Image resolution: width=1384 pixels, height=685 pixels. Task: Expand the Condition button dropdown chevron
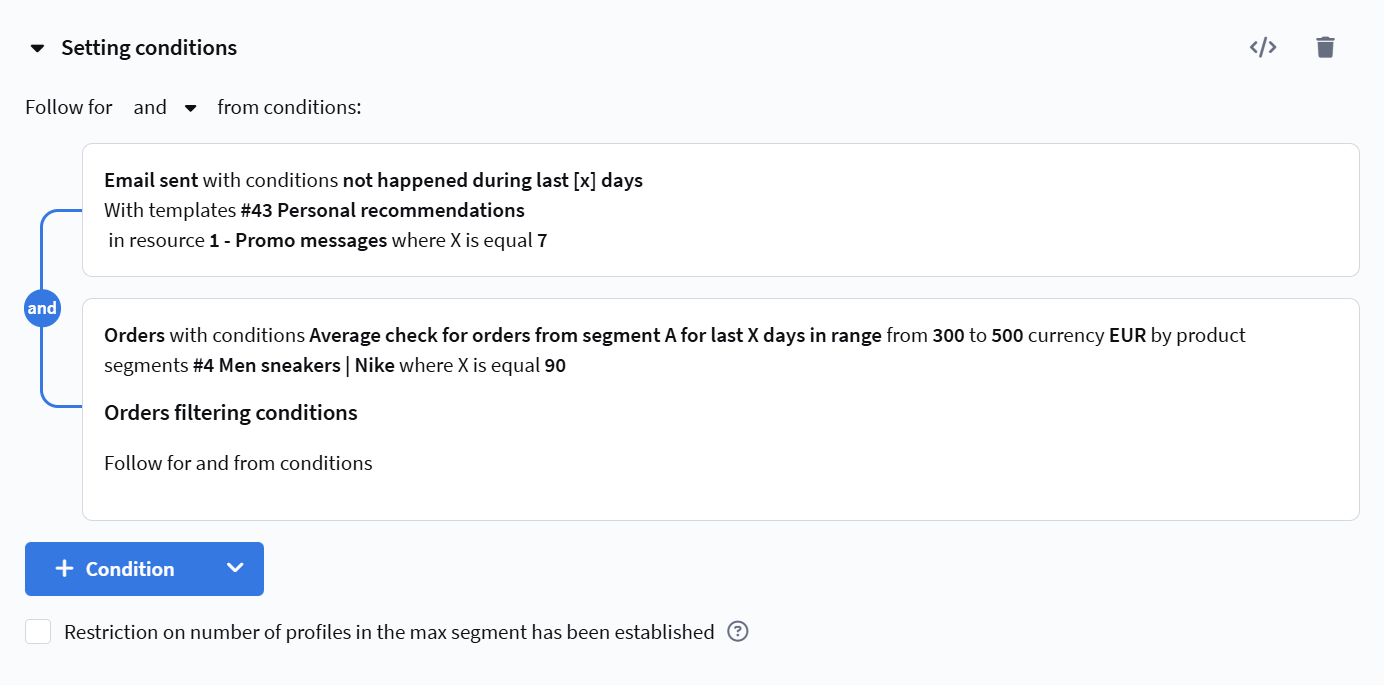235,569
